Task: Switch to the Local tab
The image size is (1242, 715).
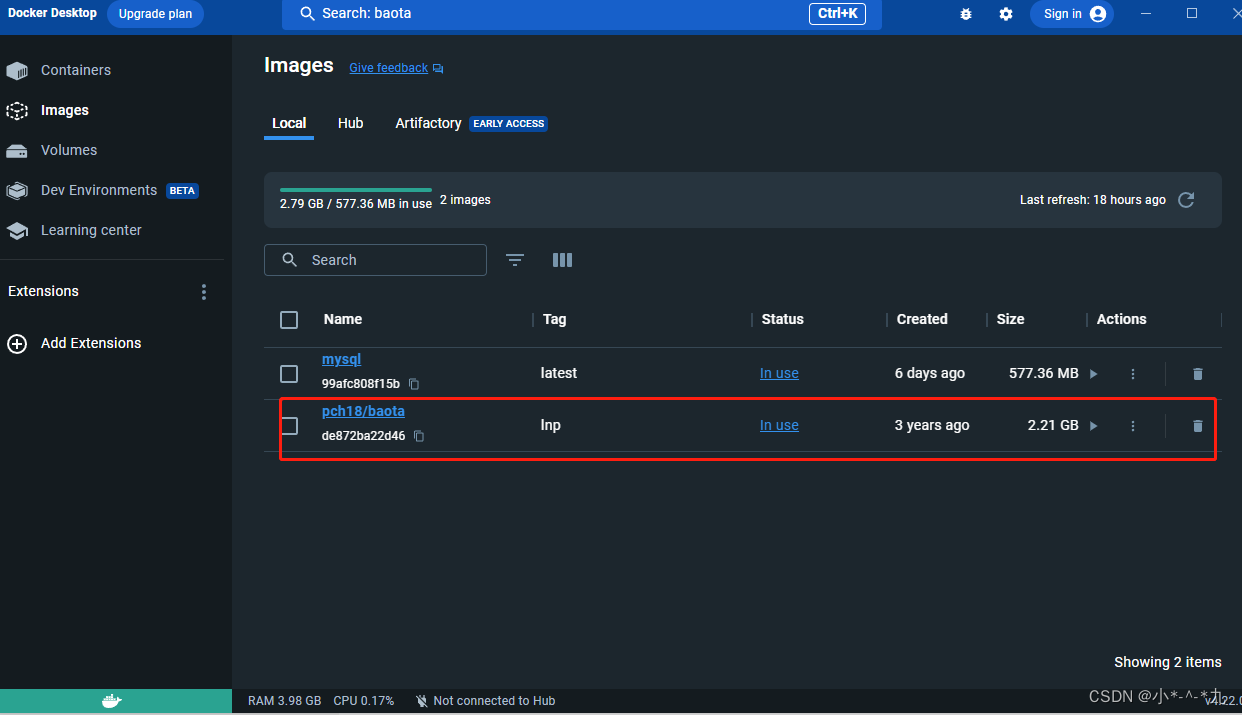Action: point(289,123)
